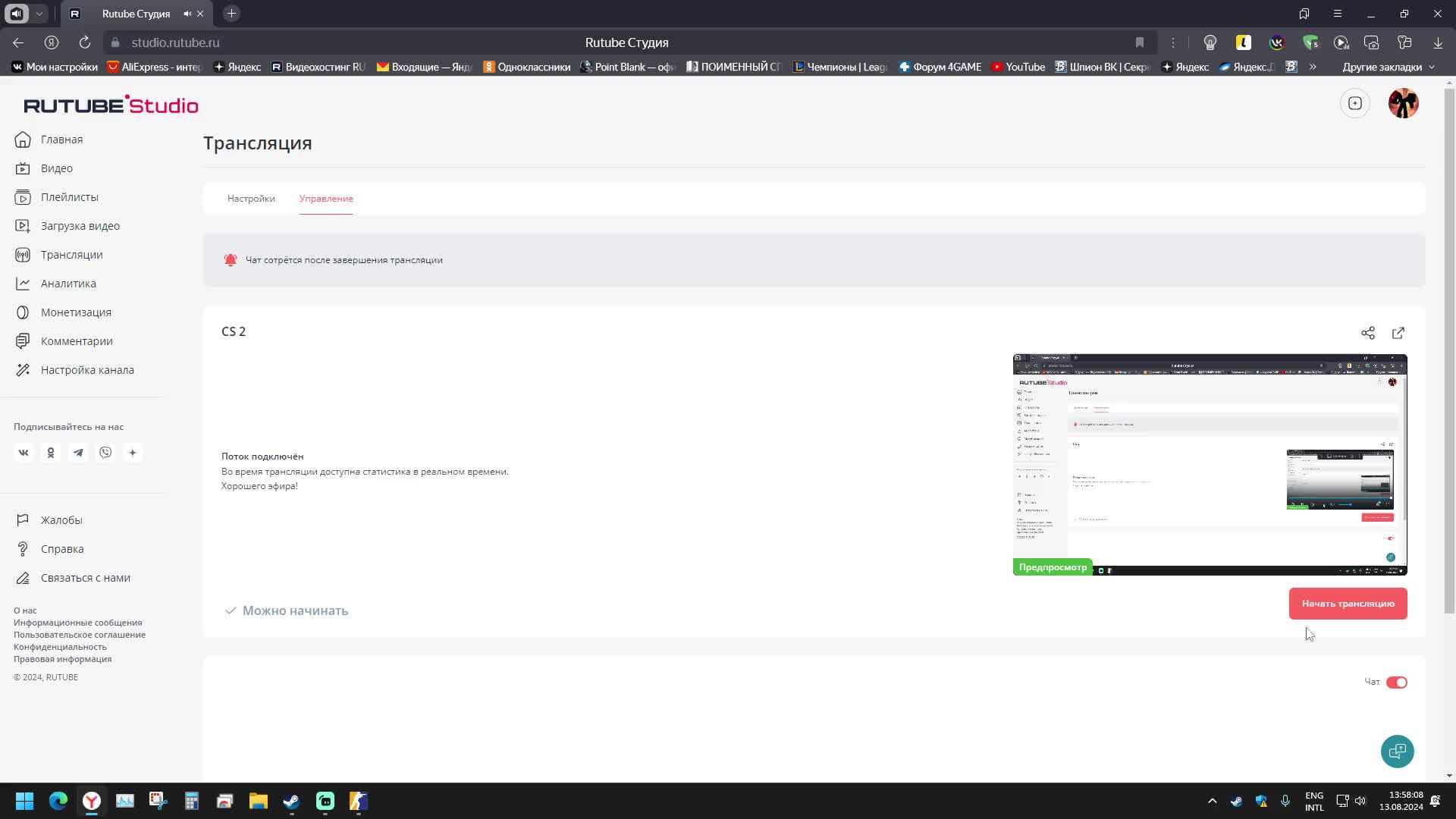Open the support chat bubble icon
Viewport: 1456px width, 819px height.
pyautogui.click(x=1397, y=752)
